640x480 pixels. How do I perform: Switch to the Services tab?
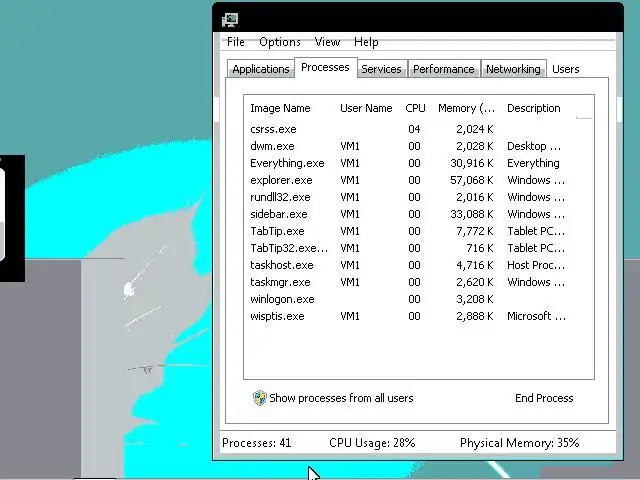pyautogui.click(x=381, y=69)
